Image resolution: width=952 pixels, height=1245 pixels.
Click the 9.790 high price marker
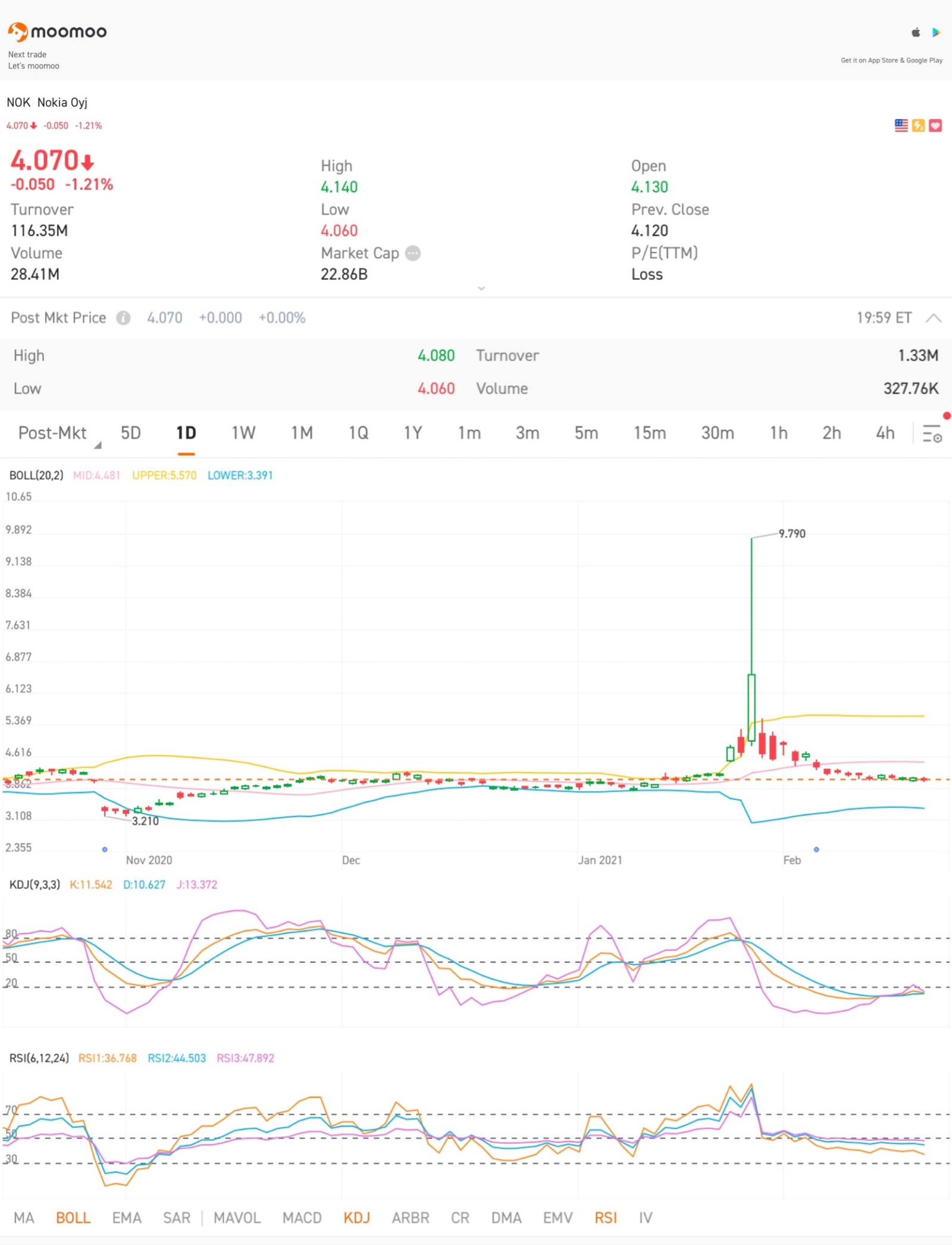pyautogui.click(x=792, y=534)
